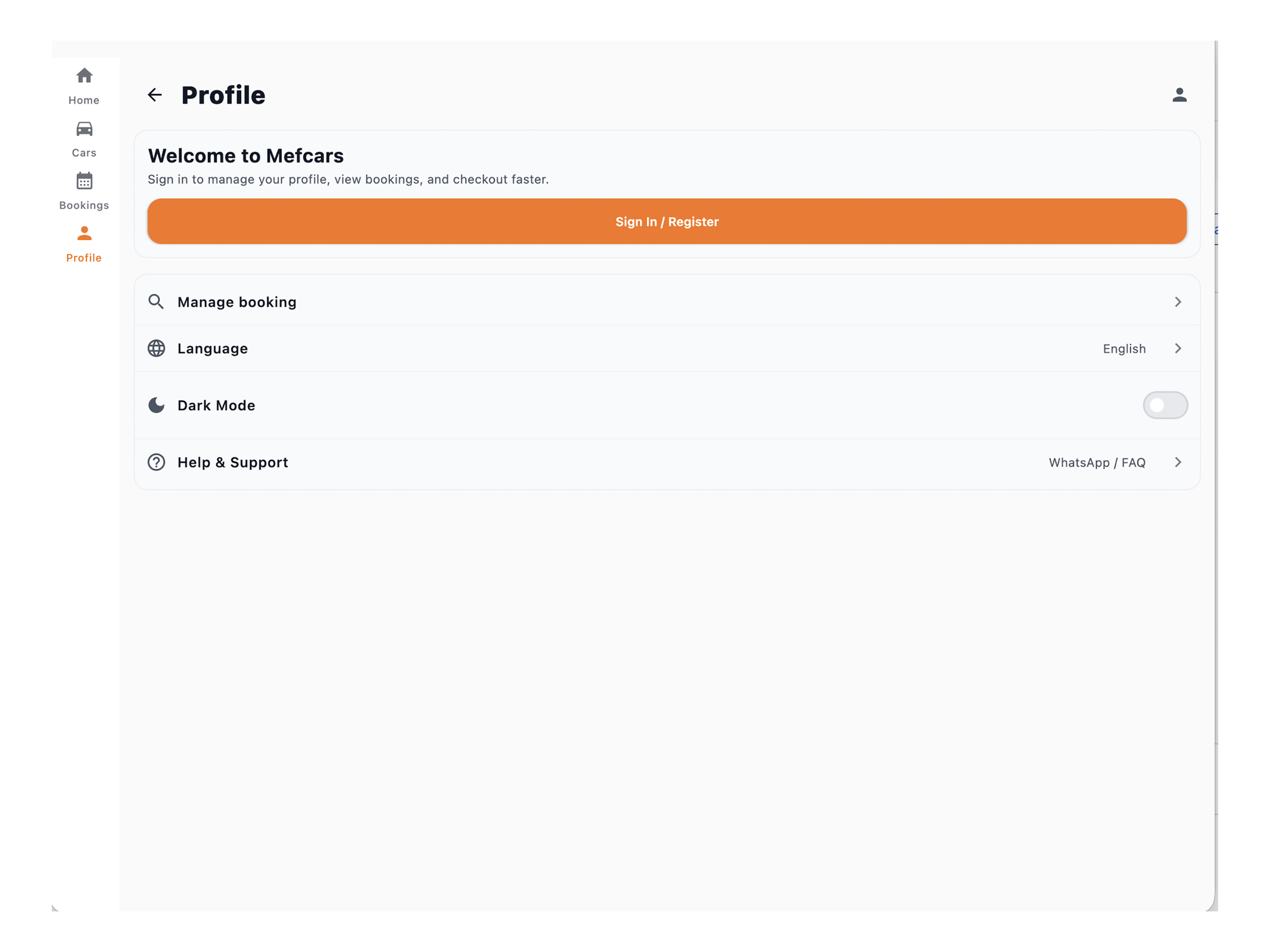
Task: Expand the Help & Support chevron
Action: [x=1178, y=462]
